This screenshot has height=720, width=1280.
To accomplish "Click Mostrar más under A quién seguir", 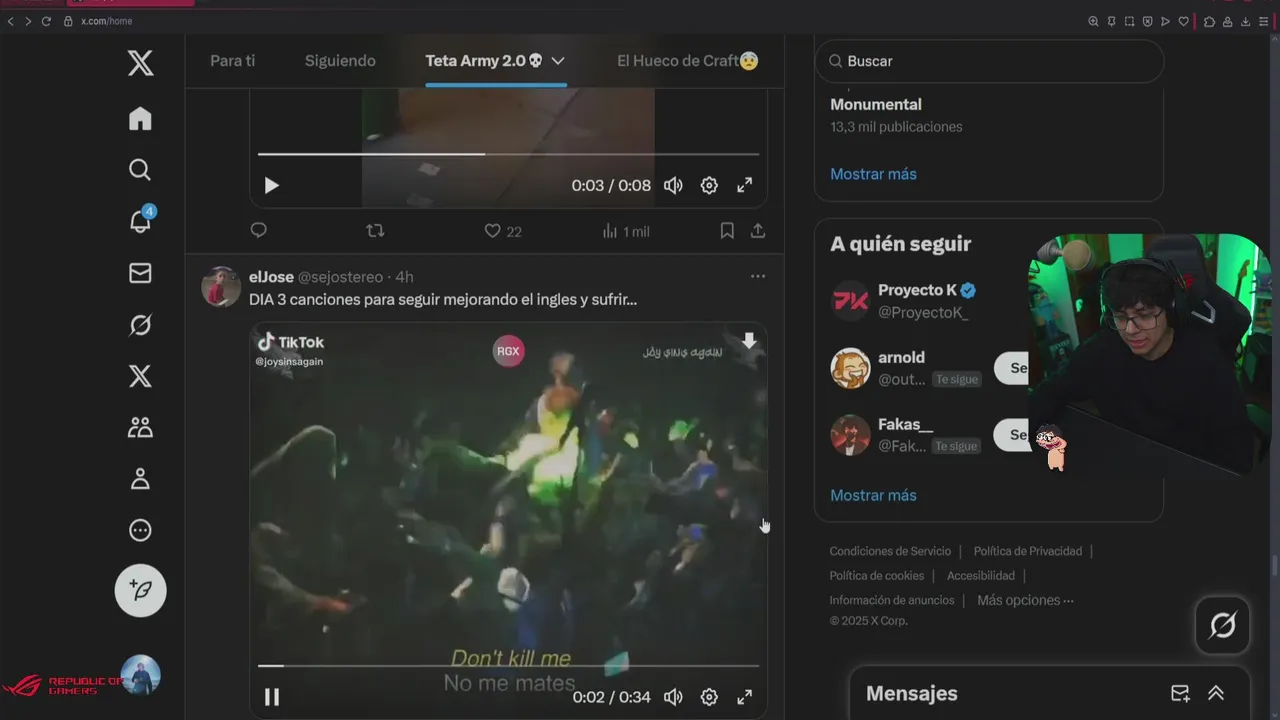I will pos(873,495).
